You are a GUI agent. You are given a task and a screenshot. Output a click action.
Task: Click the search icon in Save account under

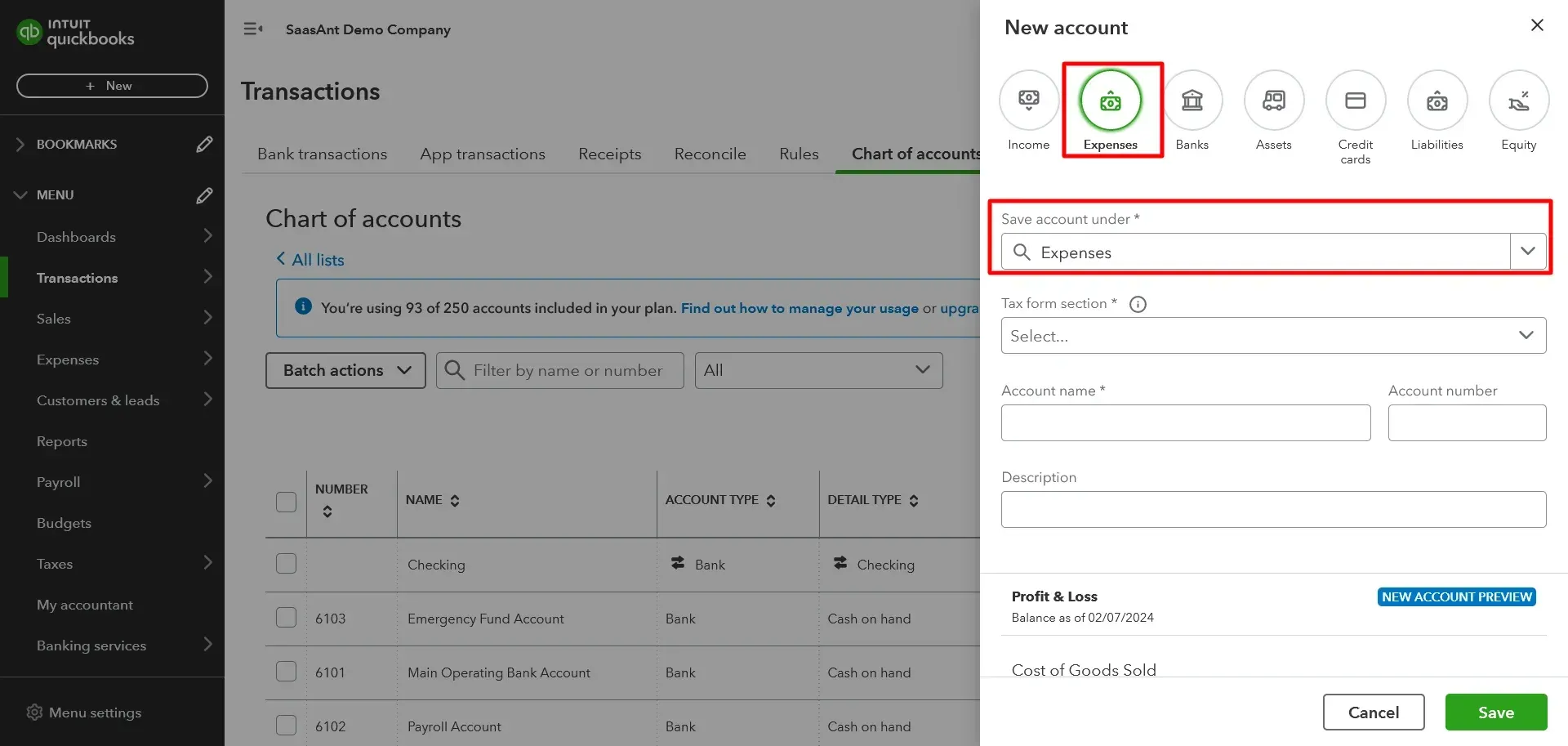click(1022, 252)
